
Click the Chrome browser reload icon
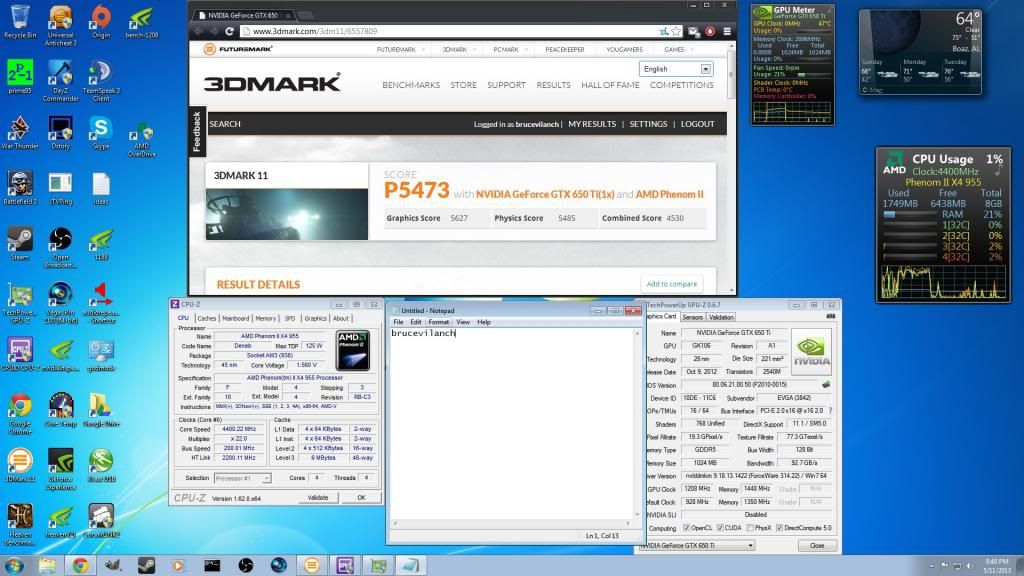tap(229, 31)
